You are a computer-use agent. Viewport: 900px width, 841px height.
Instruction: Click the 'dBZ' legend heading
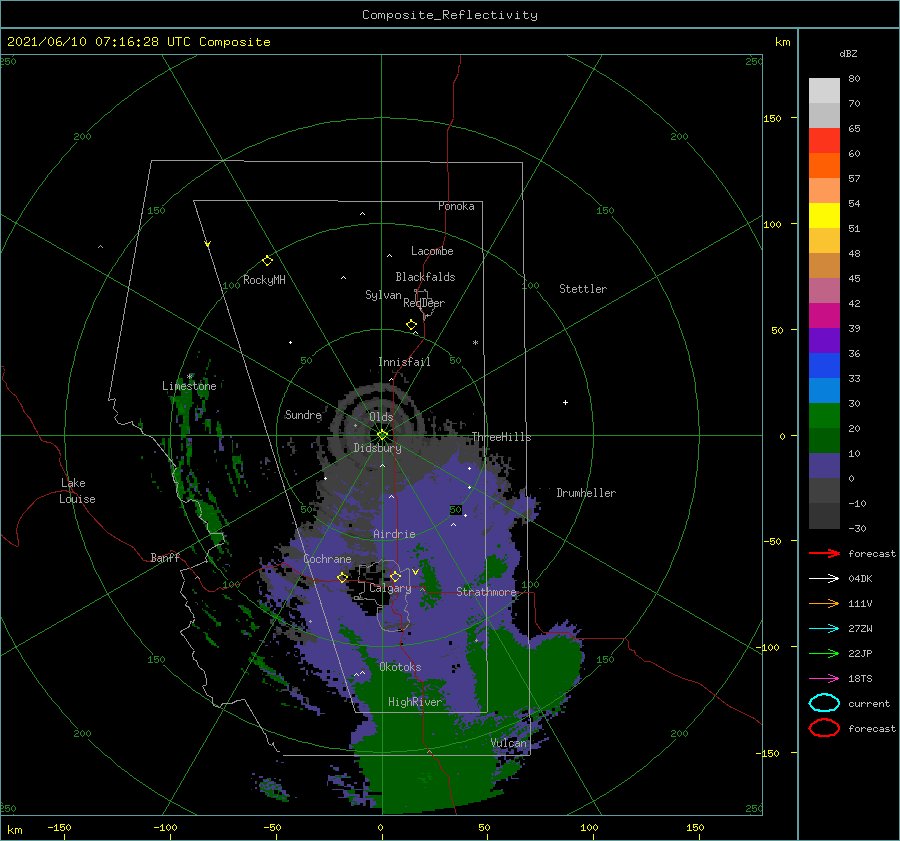[x=848, y=54]
